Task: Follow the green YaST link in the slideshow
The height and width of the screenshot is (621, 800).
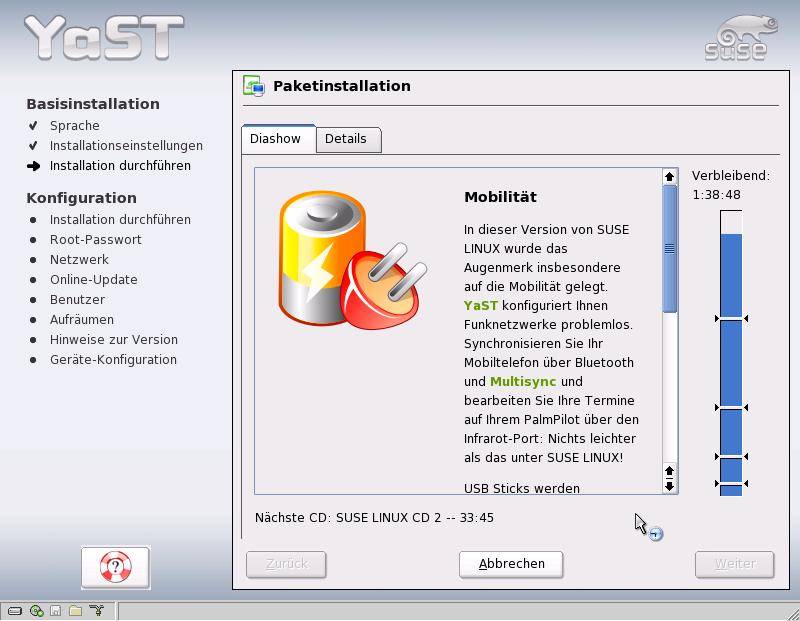Action: coord(480,306)
